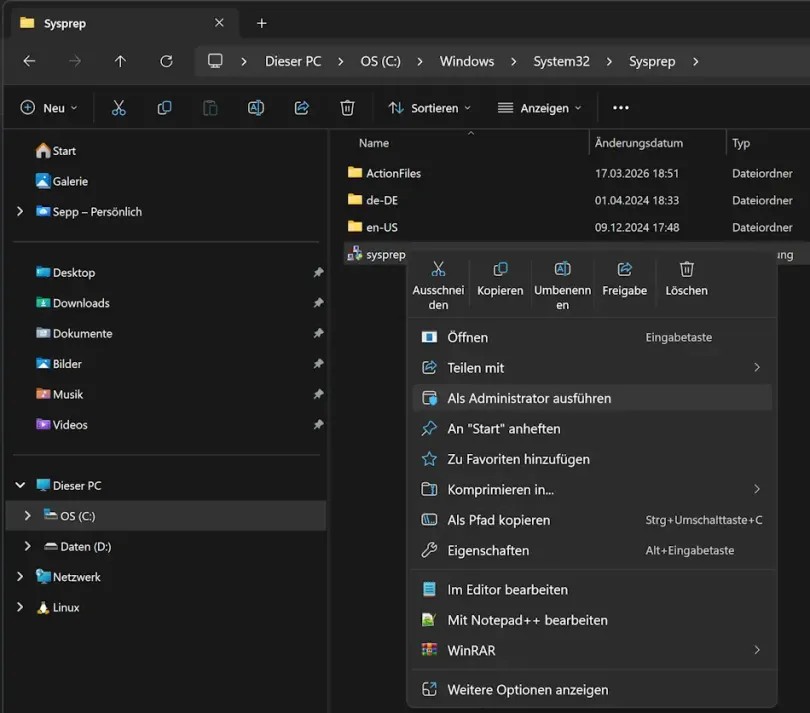Navigate to Windows breadcrumb
This screenshot has height=713, width=810.
[x=466, y=61]
